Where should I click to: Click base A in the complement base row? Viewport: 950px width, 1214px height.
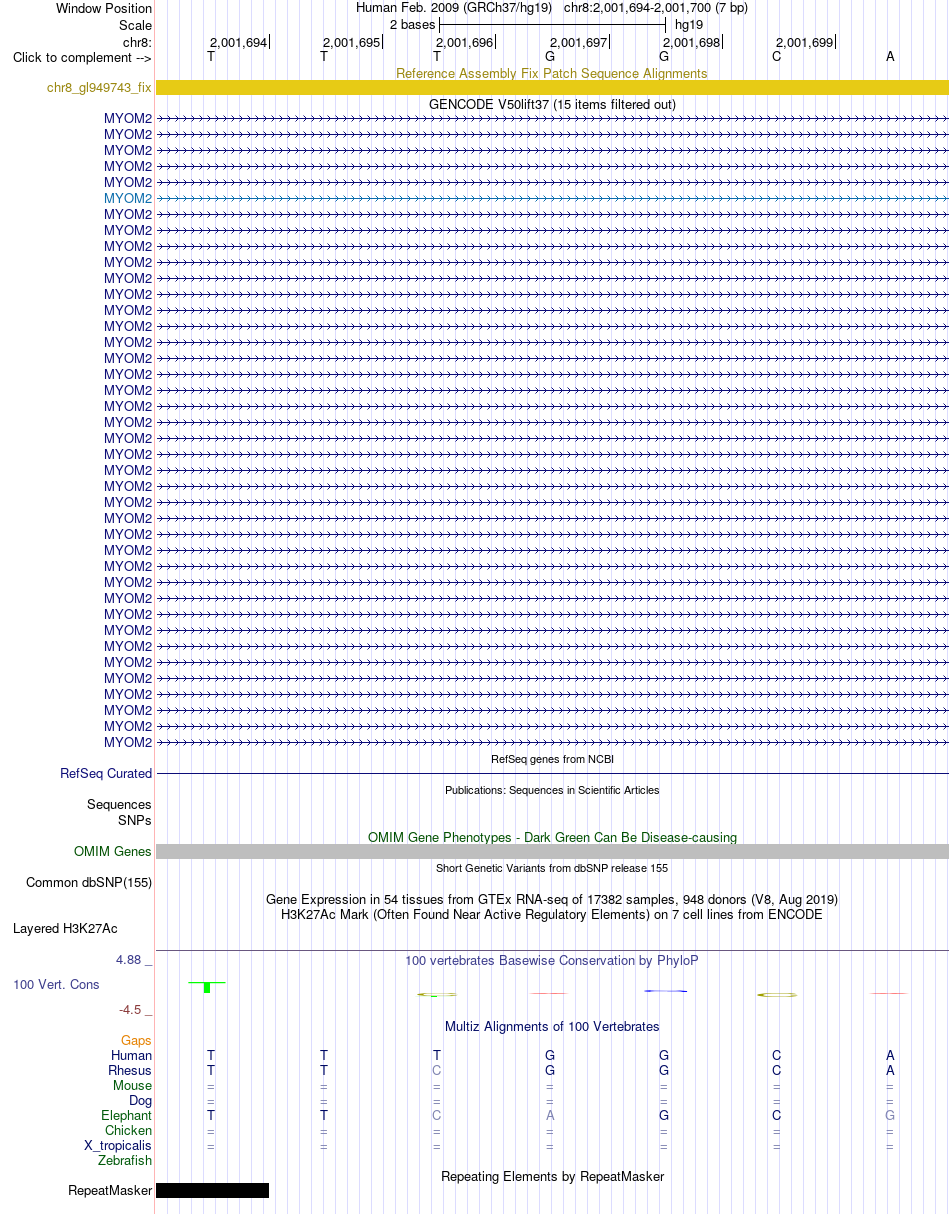tap(890, 57)
